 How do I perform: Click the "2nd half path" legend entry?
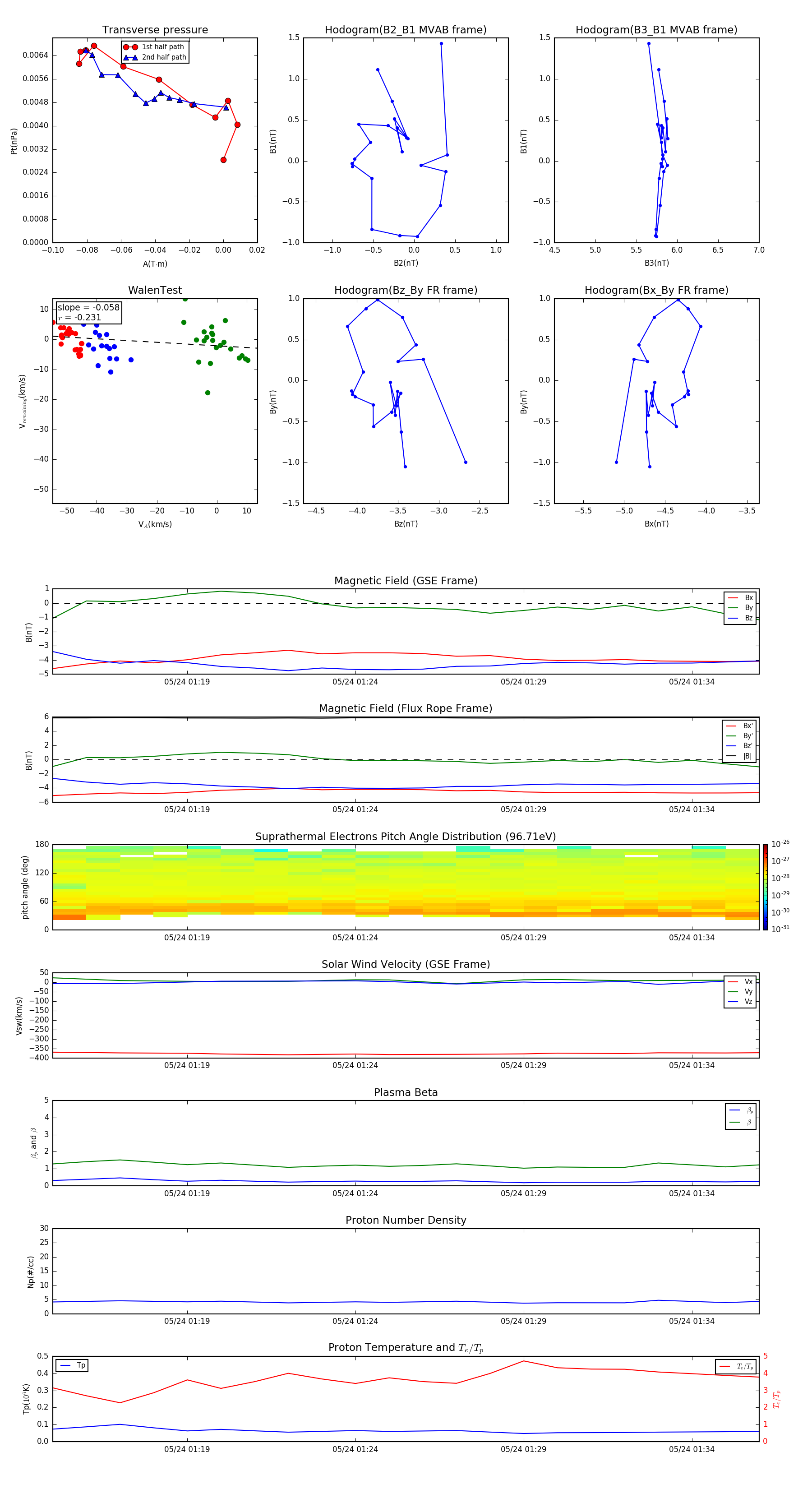[155, 57]
